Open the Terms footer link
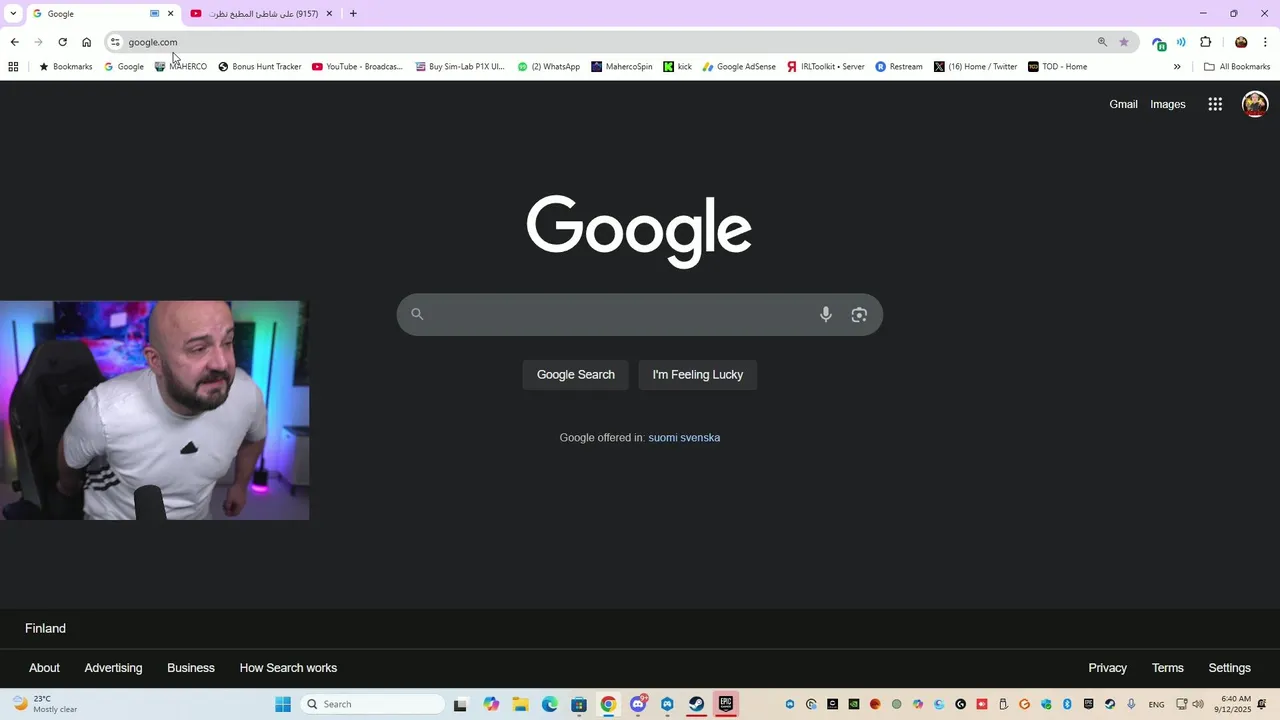The width and height of the screenshot is (1280, 720). (1167, 668)
